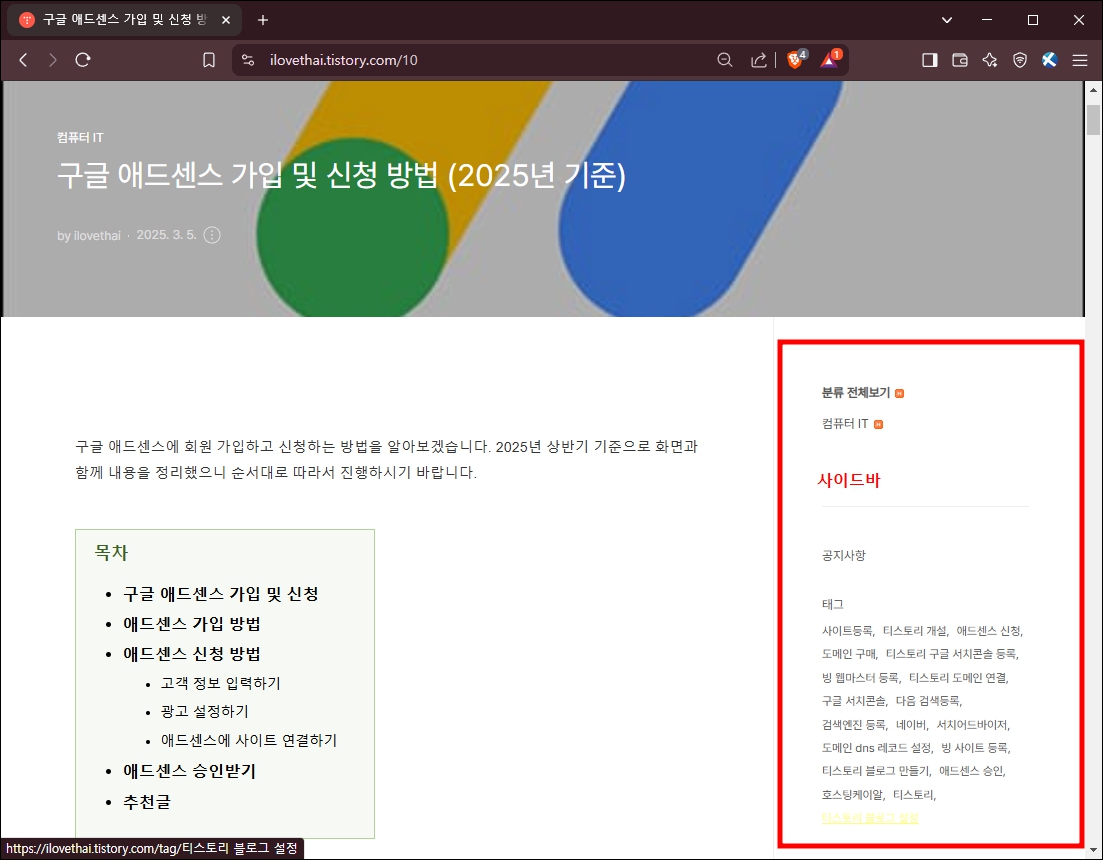Open the 네이버 tag
The width and height of the screenshot is (1103, 860).
coord(910,725)
